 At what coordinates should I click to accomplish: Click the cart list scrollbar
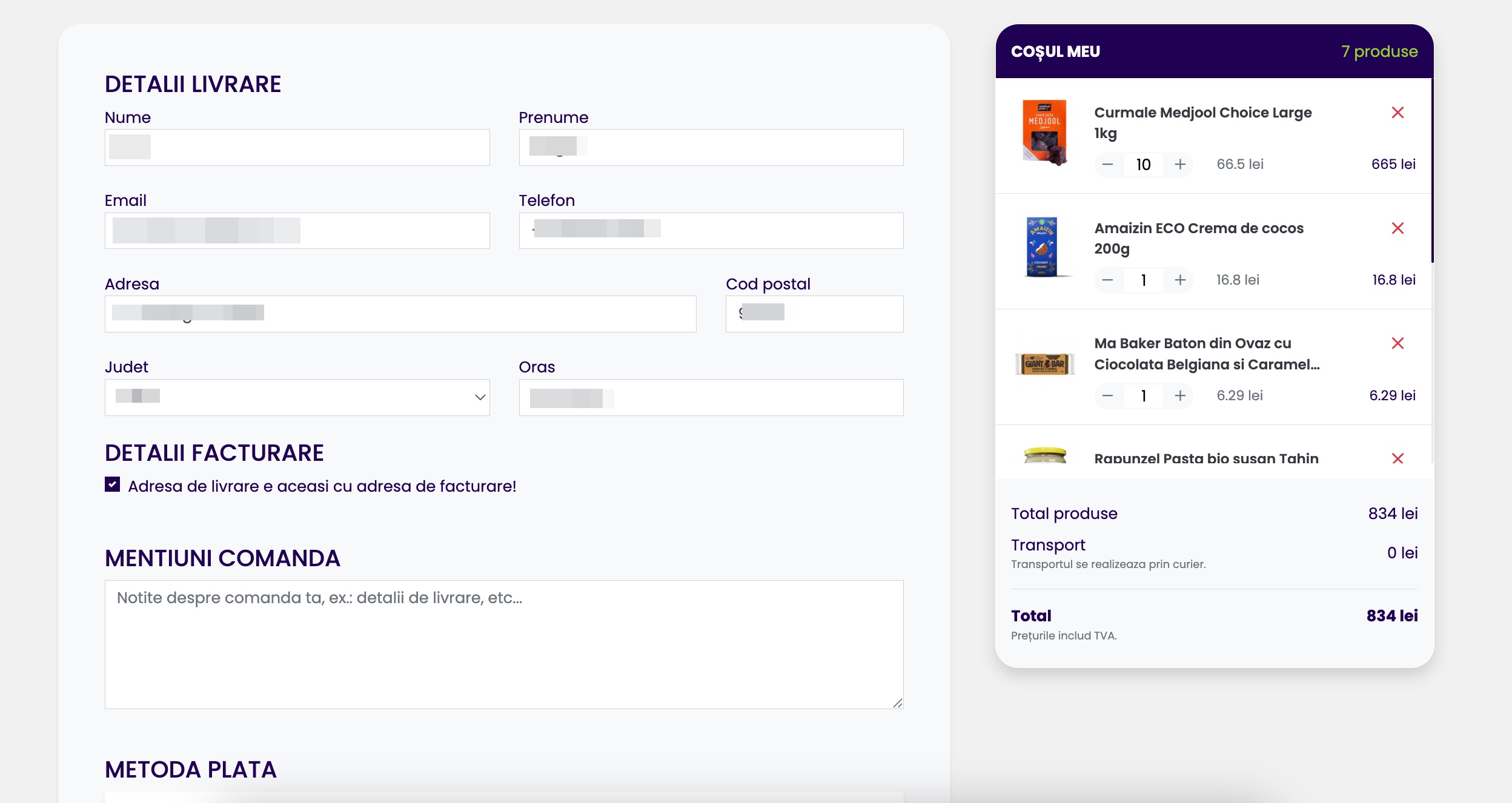click(1432, 170)
